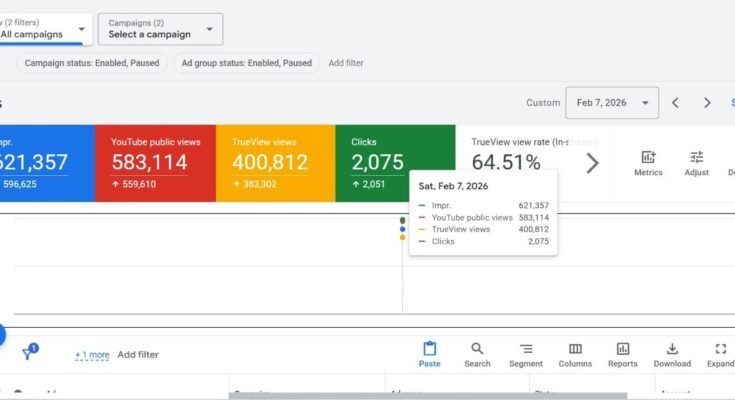This screenshot has width=735, height=400.
Task: Click the +1 more filters link
Action: tap(92, 354)
